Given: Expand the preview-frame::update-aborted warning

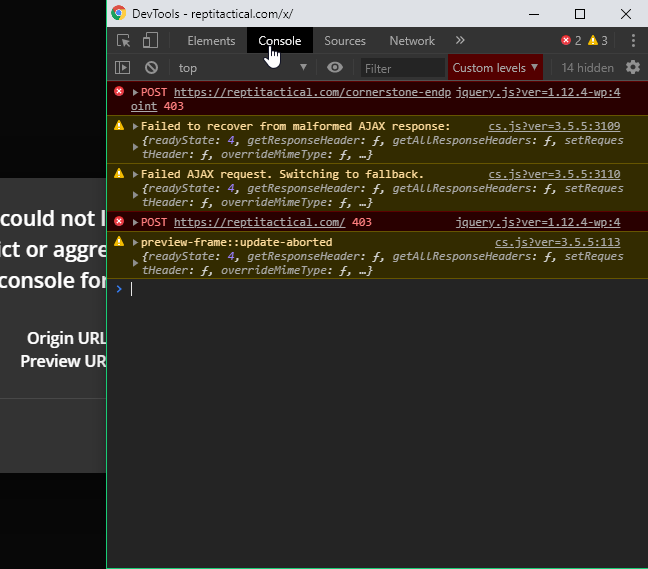Looking at the screenshot, I should pyautogui.click(x=136, y=243).
